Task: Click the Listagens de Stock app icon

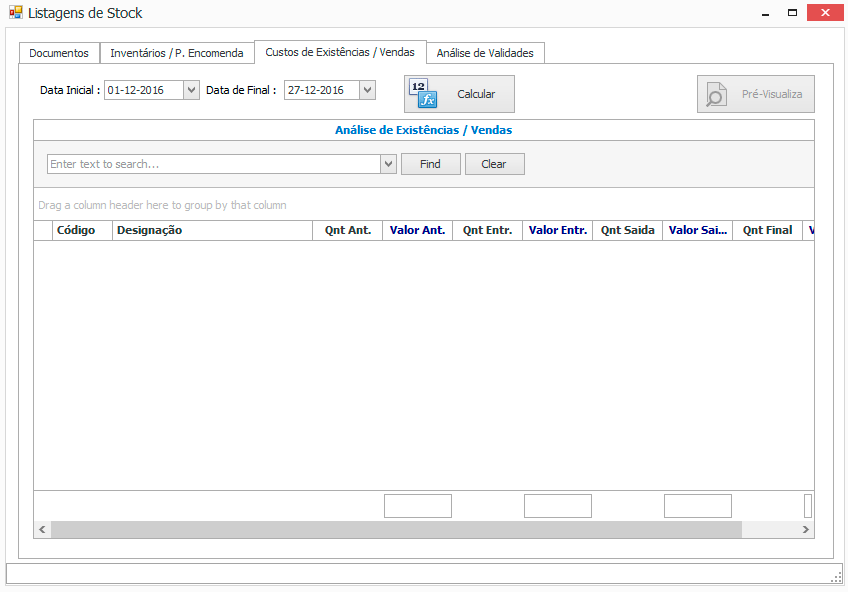Action: [x=16, y=12]
